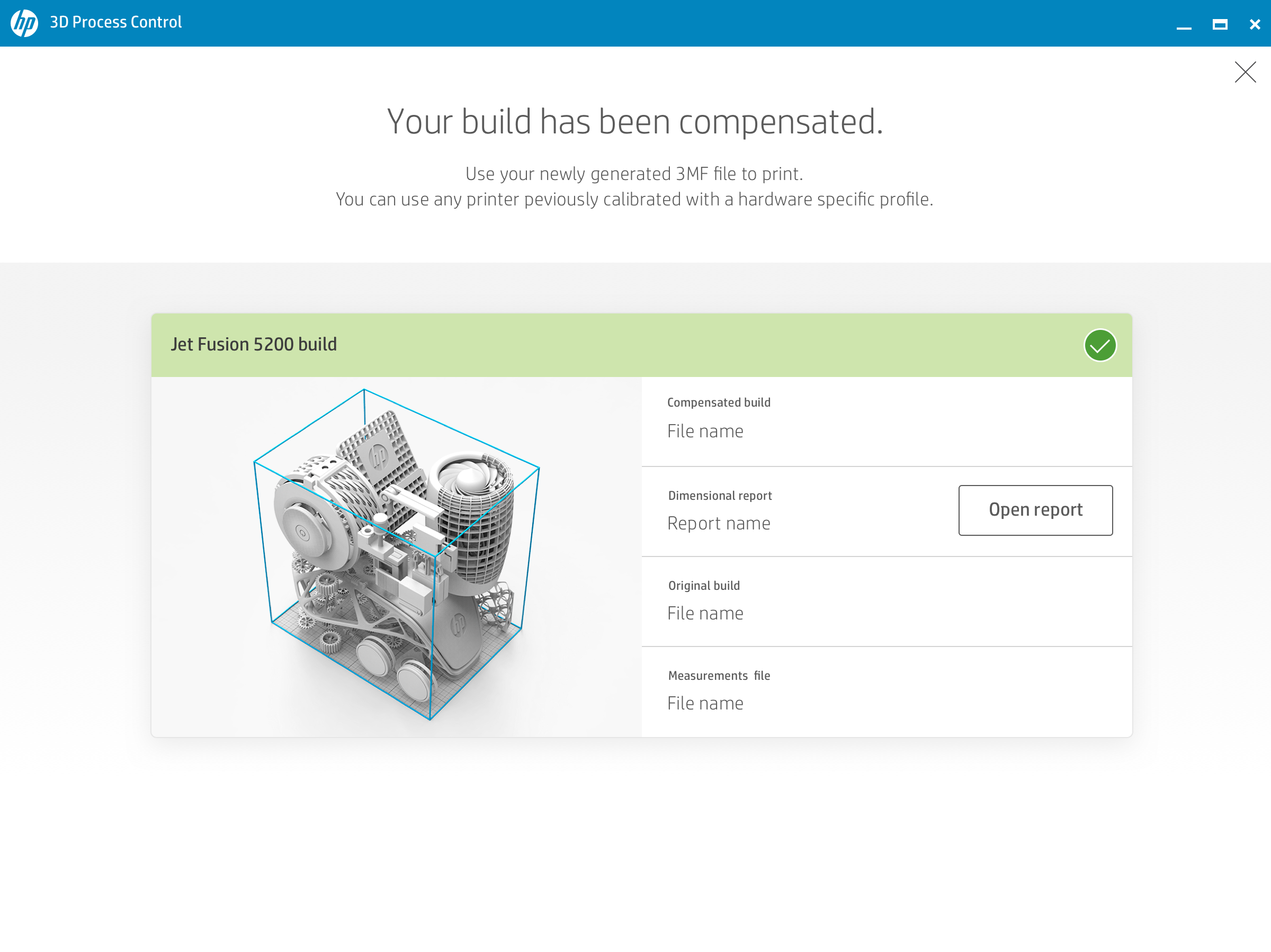This screenshot has width=1271, height=952.
Task: Click the 'Compensated build' label
Action: (x=718, y=402)
